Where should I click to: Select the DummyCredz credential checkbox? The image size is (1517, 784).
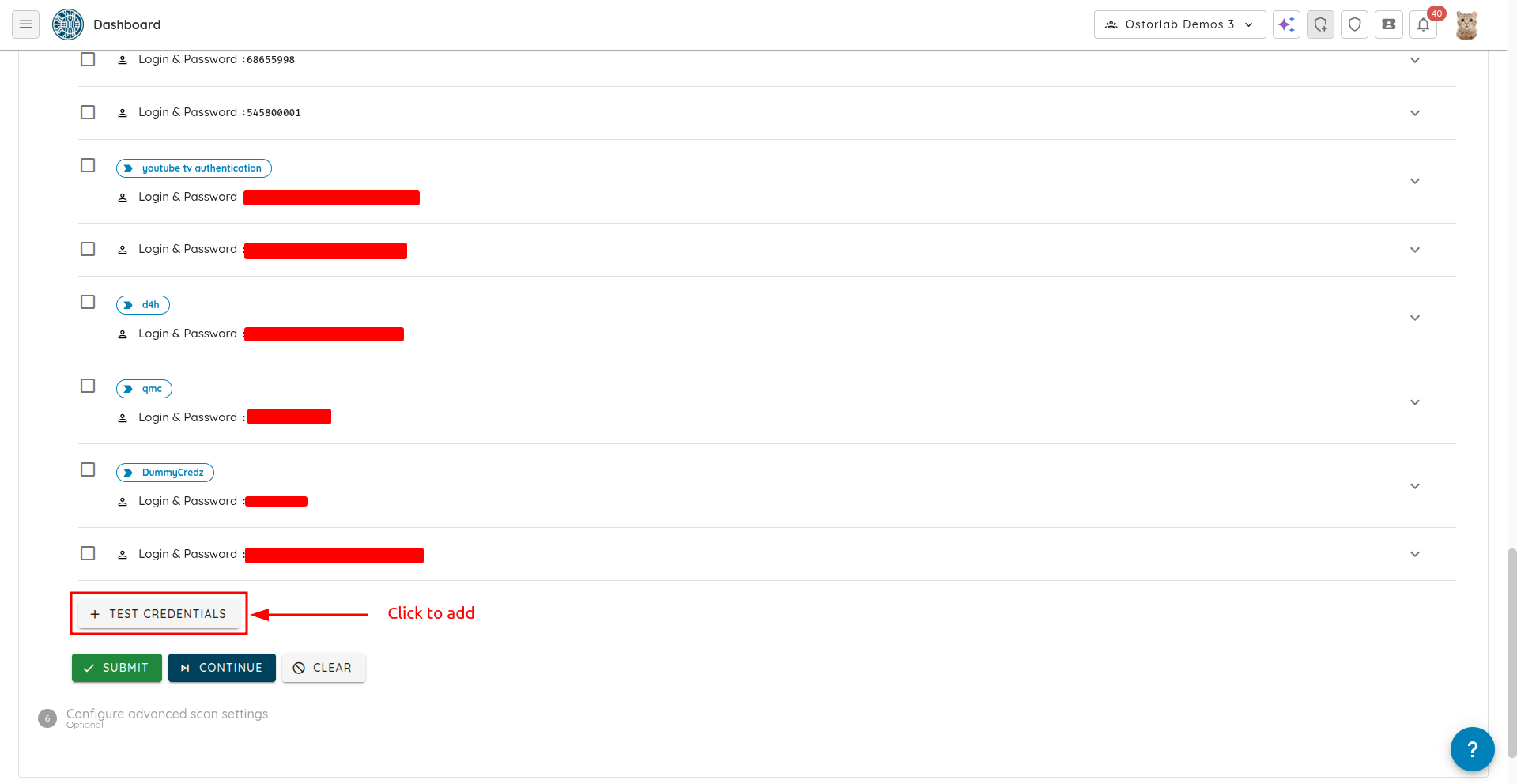88,469
